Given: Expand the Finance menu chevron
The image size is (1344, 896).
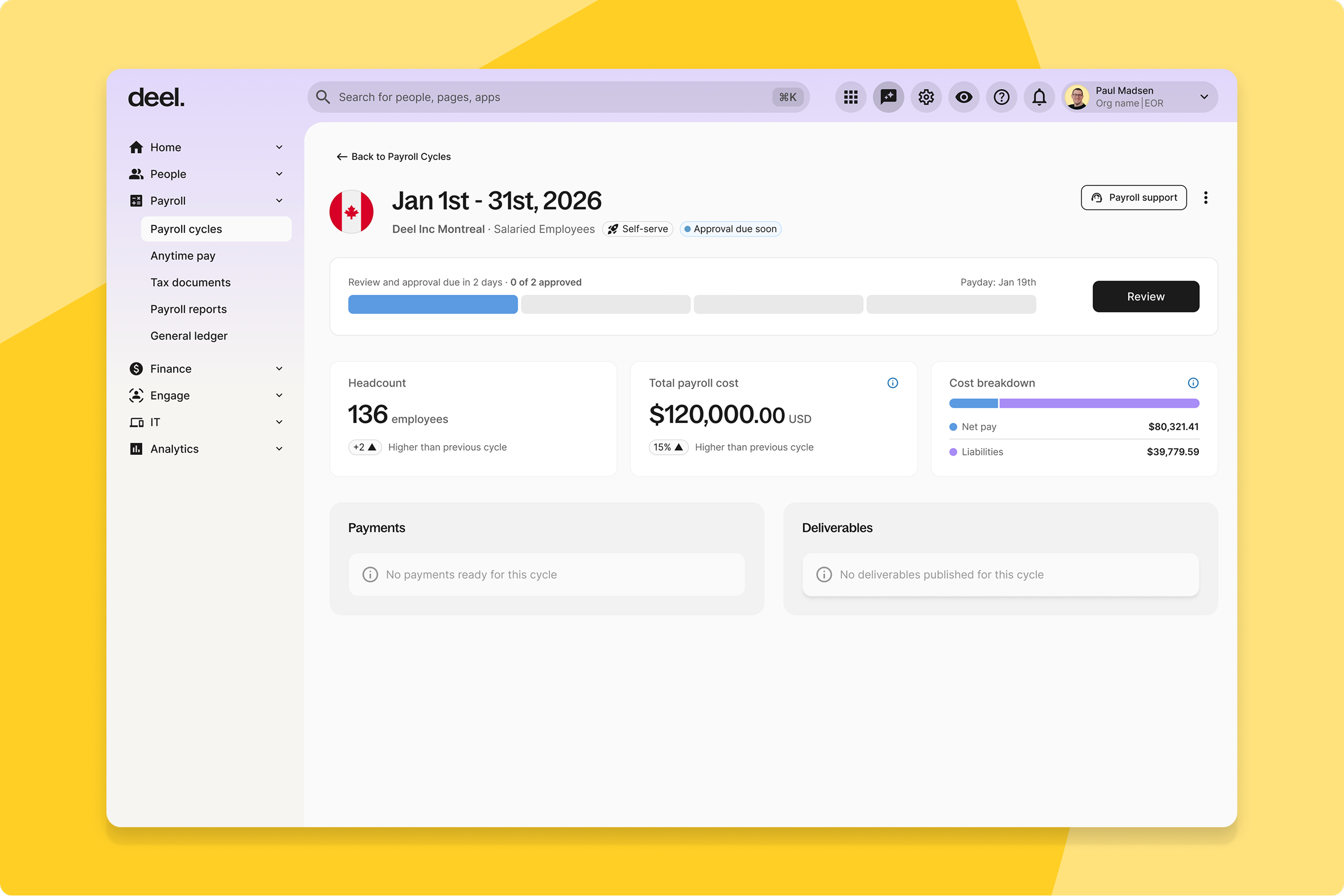Looking at the screenshot, I should tap(280, 368).
